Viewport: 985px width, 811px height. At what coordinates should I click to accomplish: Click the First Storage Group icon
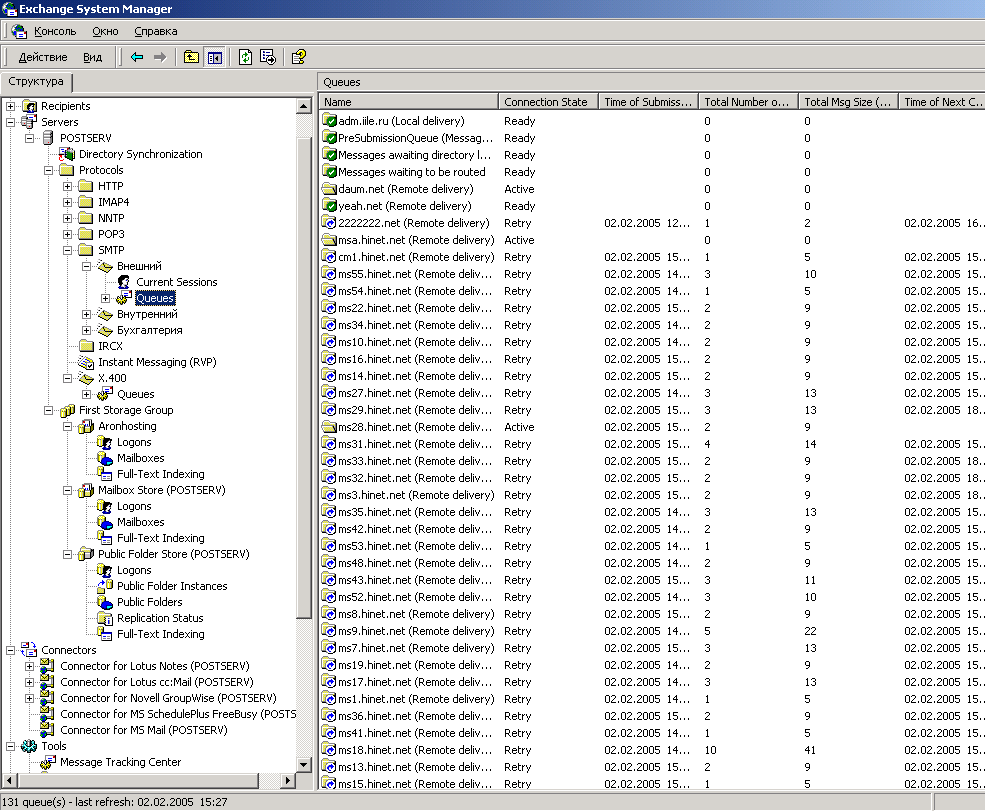coord(67,410)
